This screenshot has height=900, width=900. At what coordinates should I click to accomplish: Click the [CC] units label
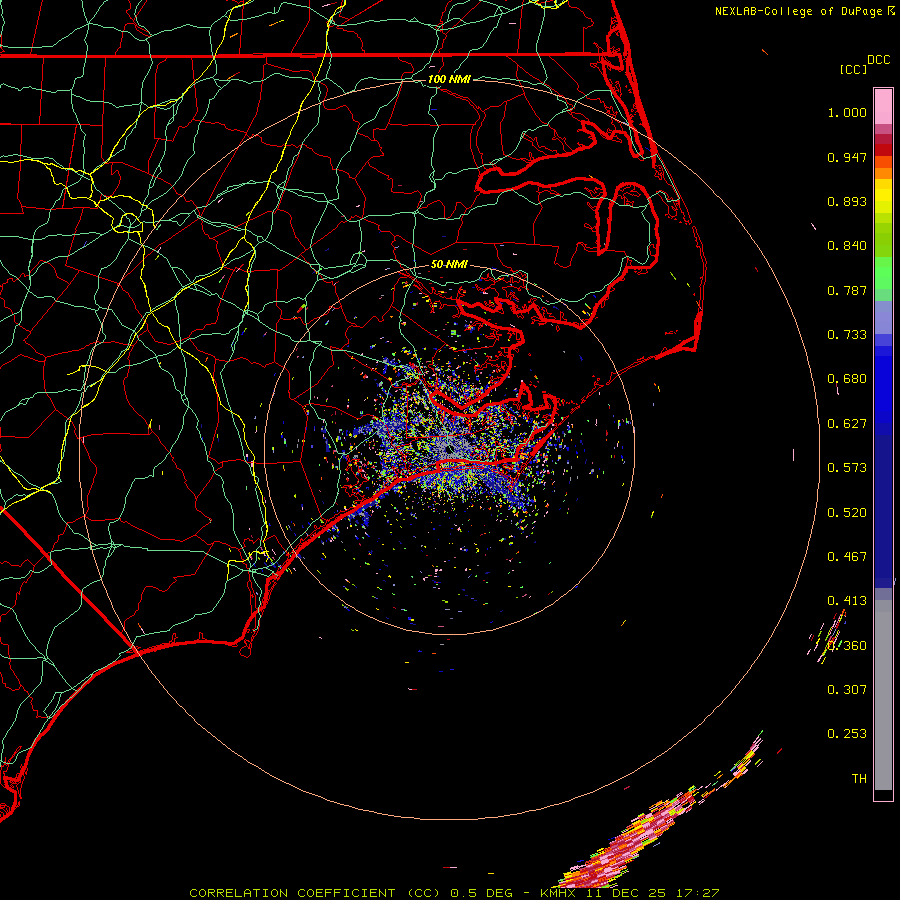click(x=853, y=69)
